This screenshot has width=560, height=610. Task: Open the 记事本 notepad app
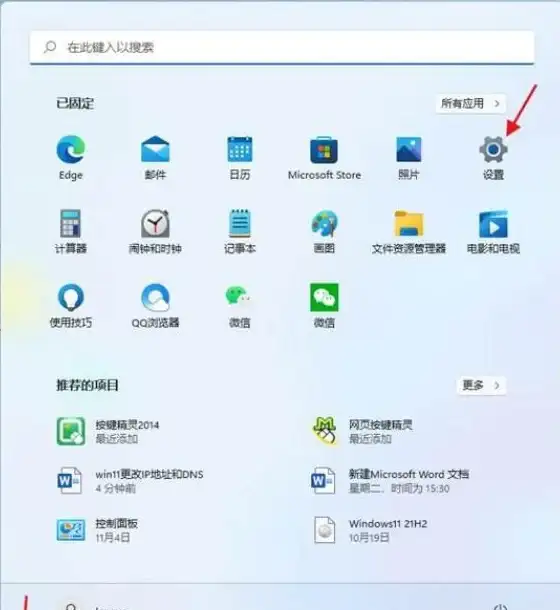240,231
